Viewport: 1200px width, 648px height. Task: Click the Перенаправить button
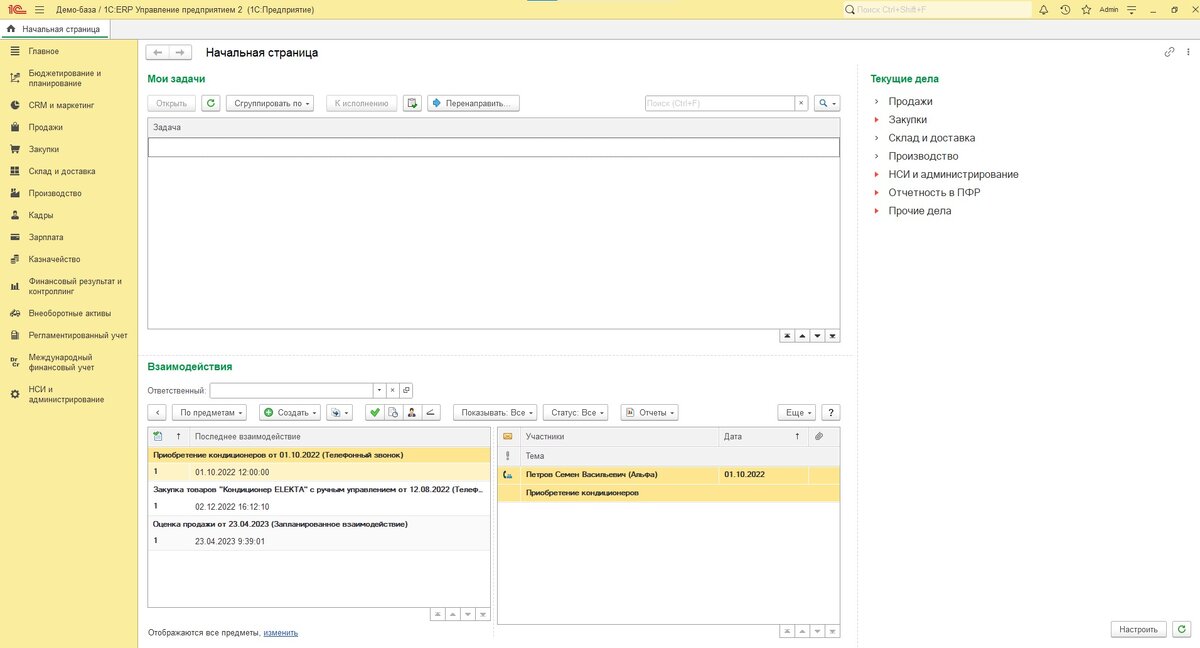tap(474, 103)
